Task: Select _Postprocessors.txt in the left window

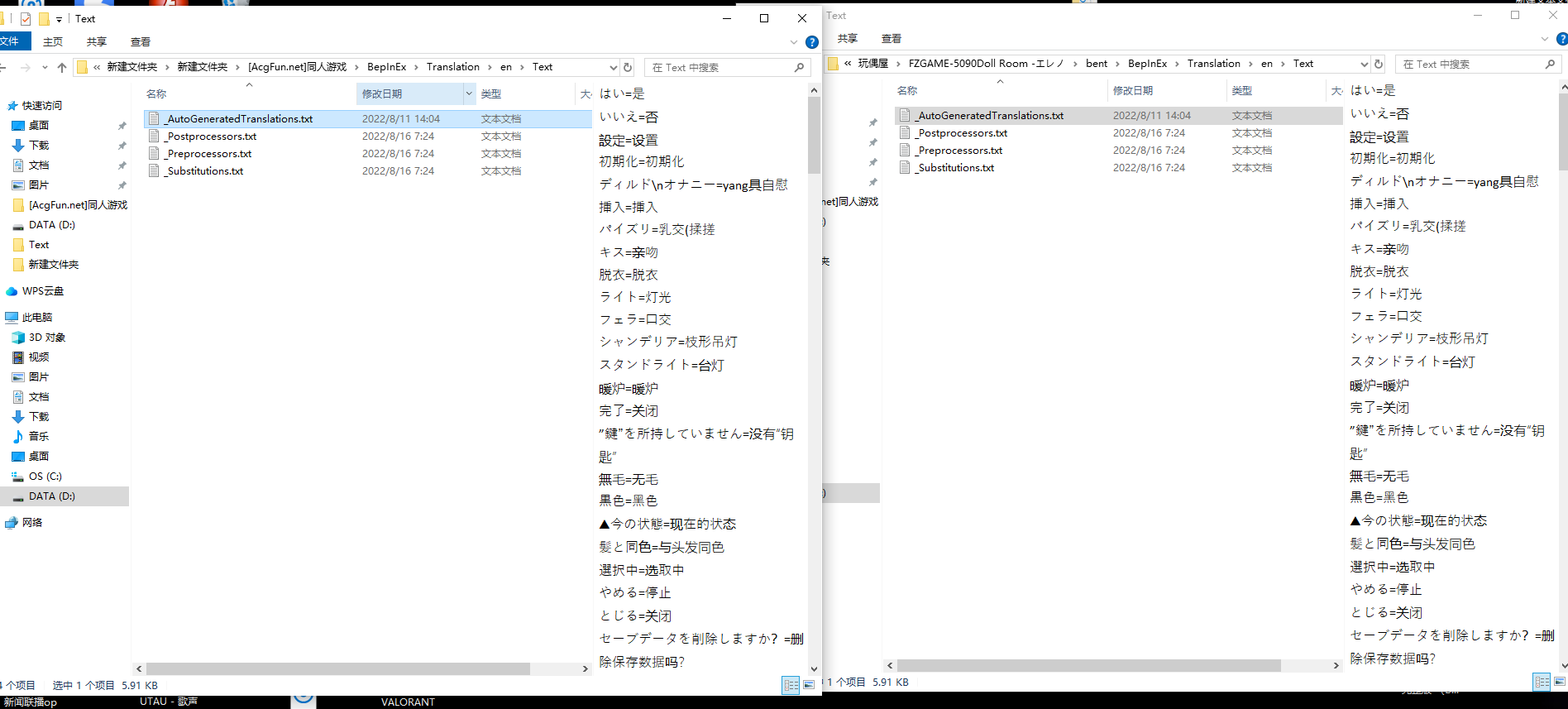Action: tap(212, 137)
